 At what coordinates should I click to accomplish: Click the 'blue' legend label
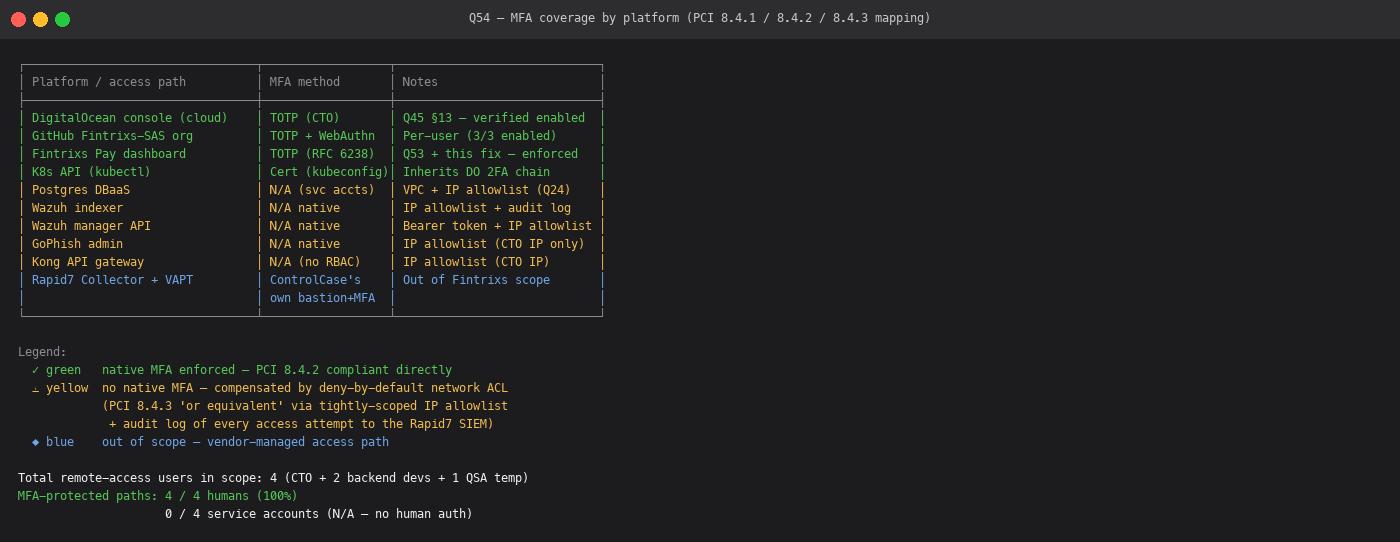coord(60,442)
